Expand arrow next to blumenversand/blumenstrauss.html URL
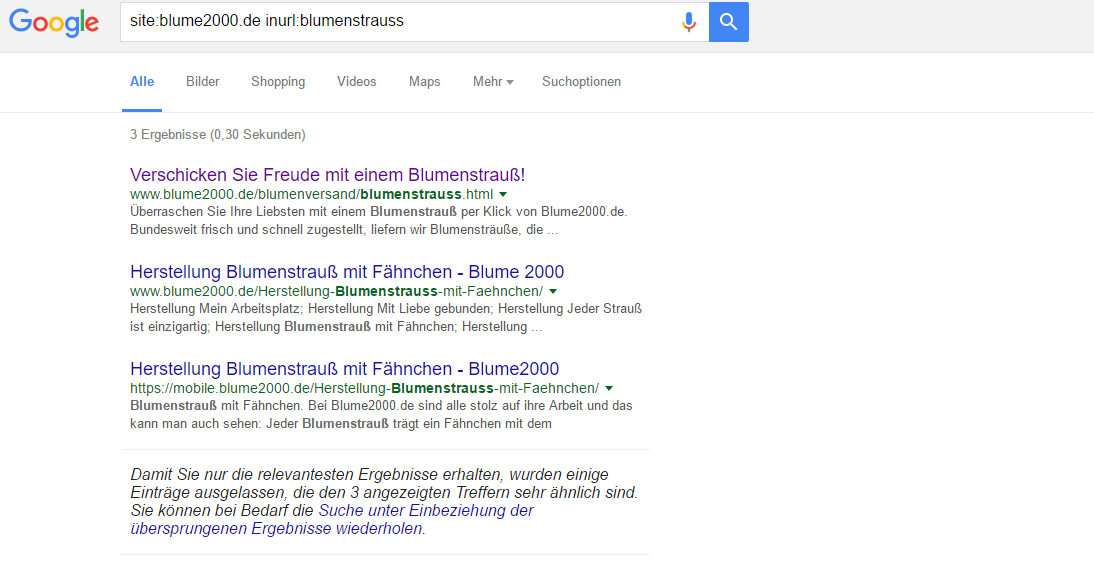1094x583 pixels. 503,195
